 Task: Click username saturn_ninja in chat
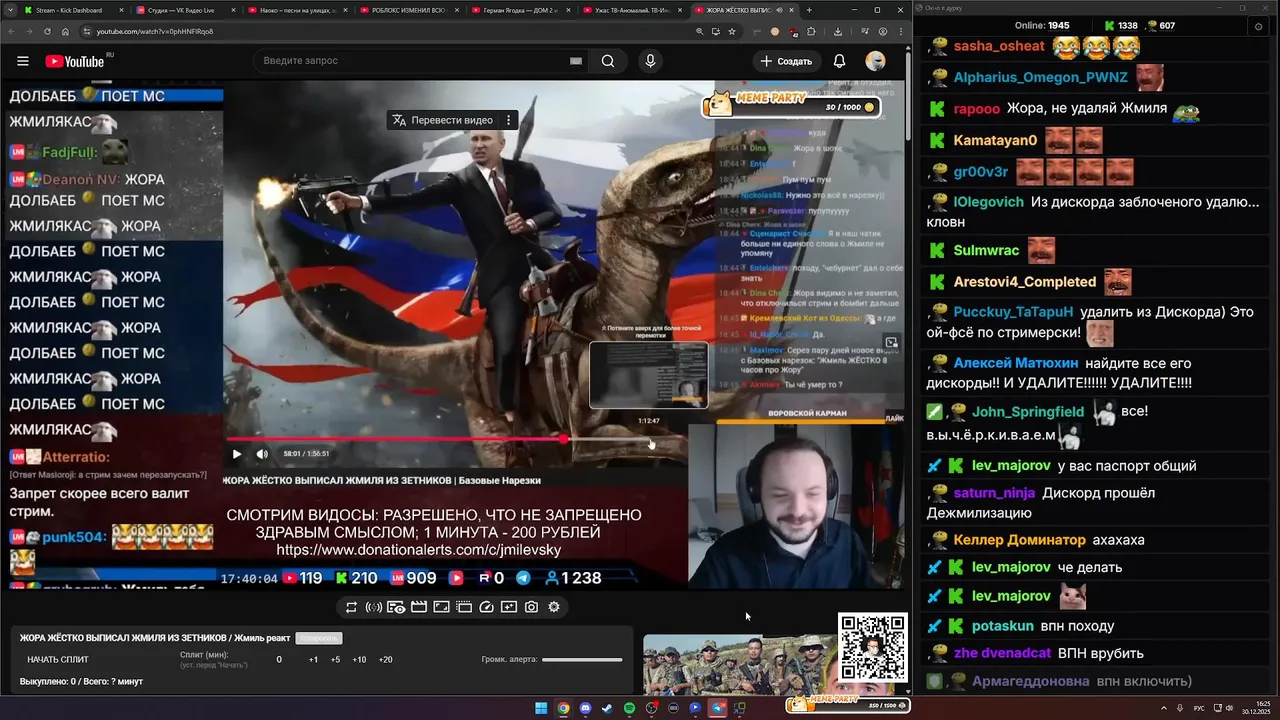coord(994,493)
